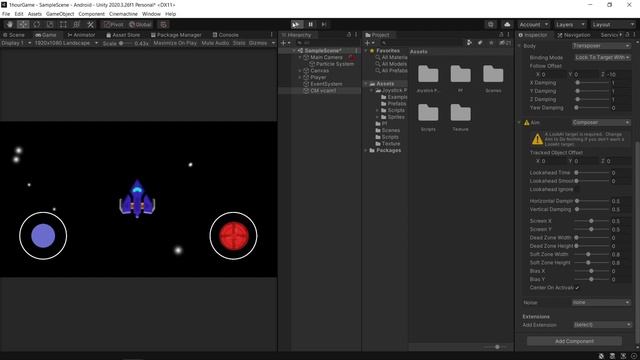Screen dimensions: 640x360
Task: Open the Layers dropdown
Action: click(570, 24)
